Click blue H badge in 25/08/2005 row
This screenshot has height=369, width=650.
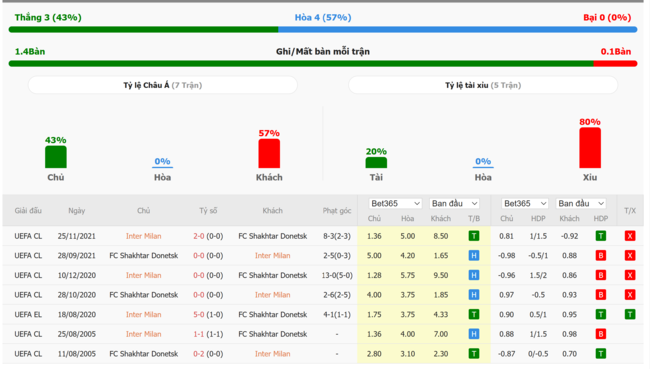pos(474,334)
